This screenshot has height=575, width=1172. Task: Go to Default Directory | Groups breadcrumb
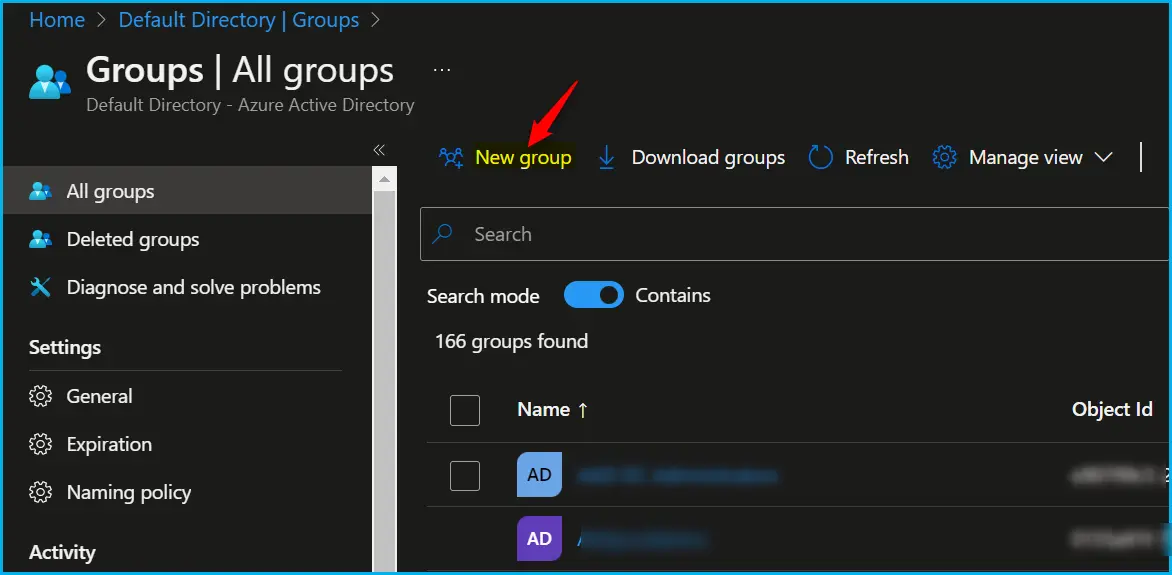pos(239,20)
